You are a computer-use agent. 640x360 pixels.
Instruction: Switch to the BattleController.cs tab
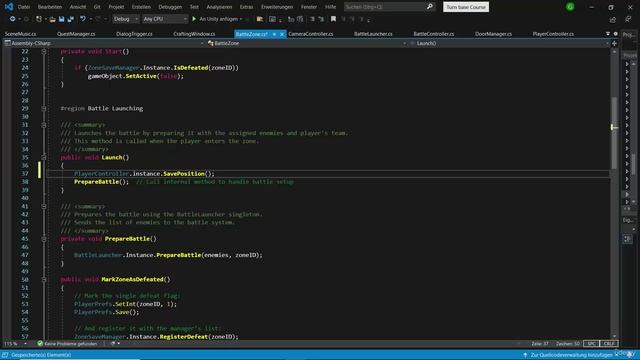point(434,34)
